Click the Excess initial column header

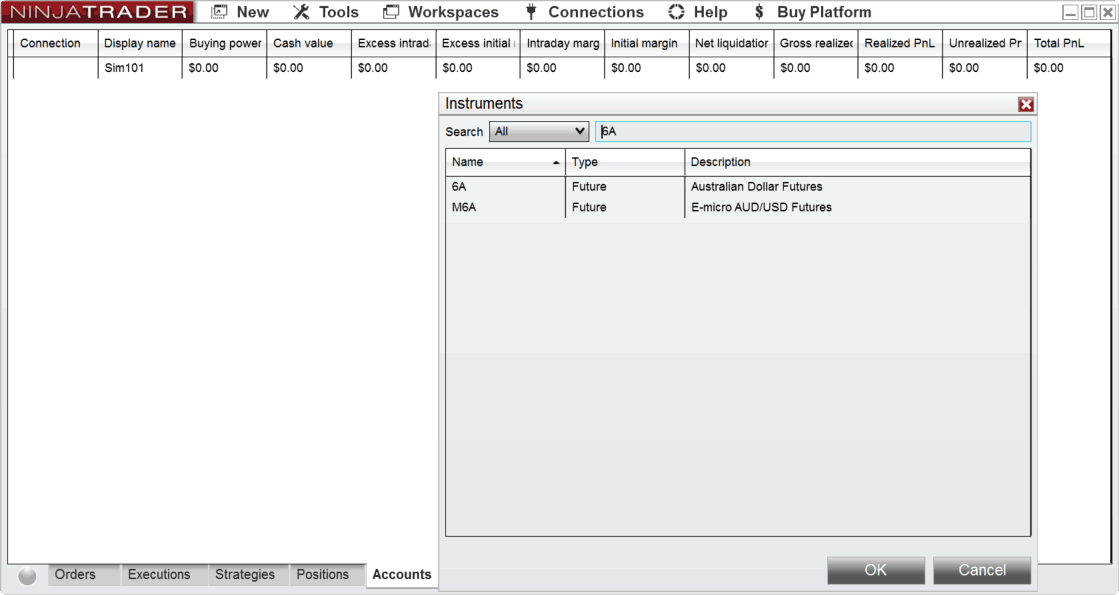(x=477, y=44)
